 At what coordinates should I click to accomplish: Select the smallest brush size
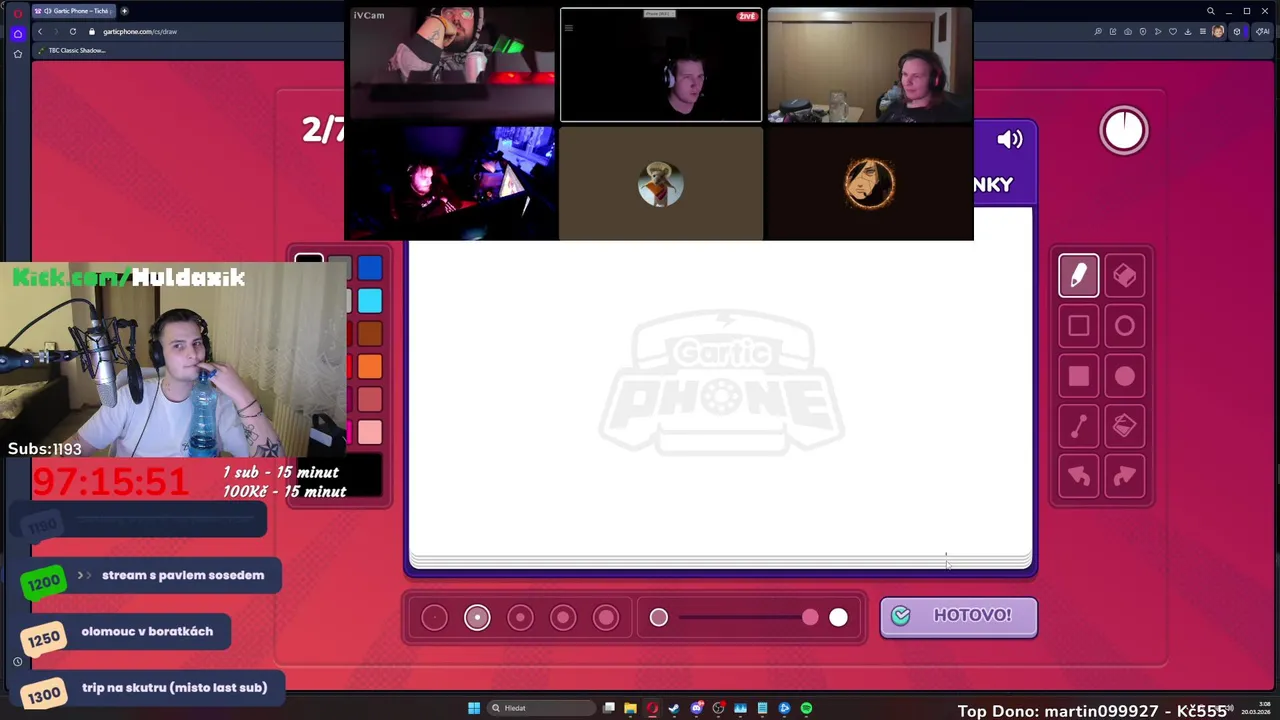coord(434,618)
